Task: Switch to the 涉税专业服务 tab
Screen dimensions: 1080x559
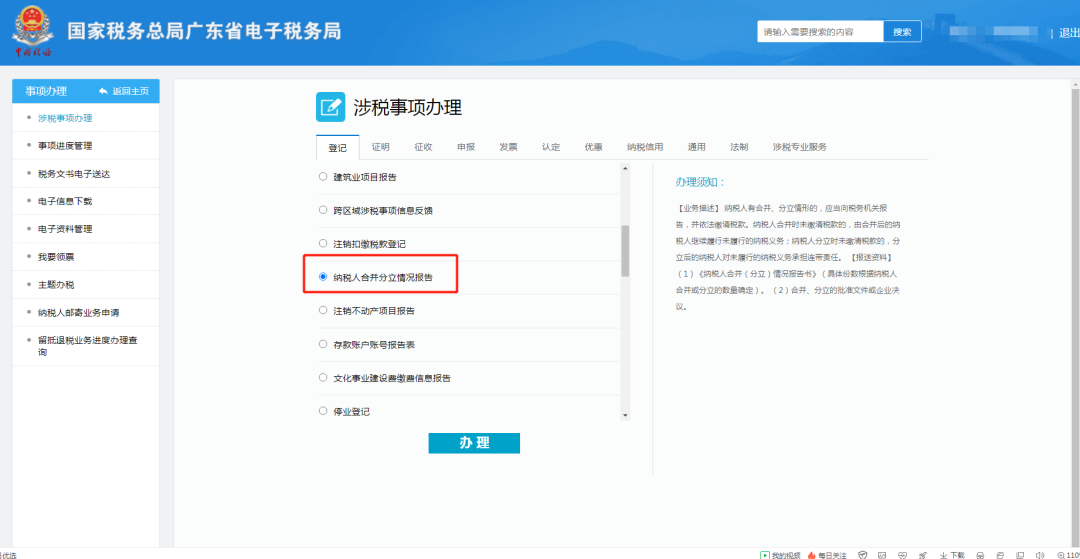Action: tap(800, 147)
